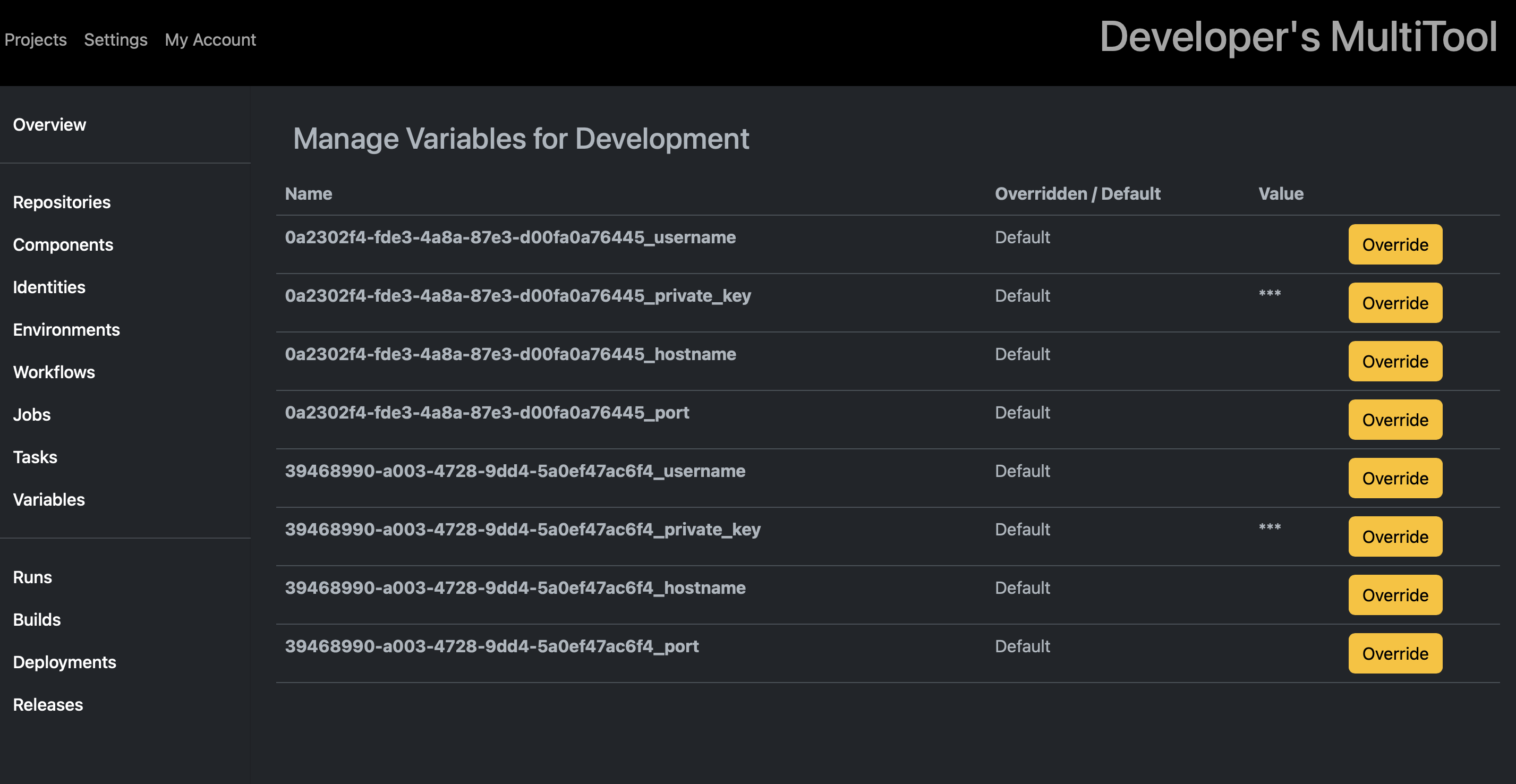Viewport: 1516px width, 784px height.
Task: Select My Account tab
Action: (x=210, y=40)
